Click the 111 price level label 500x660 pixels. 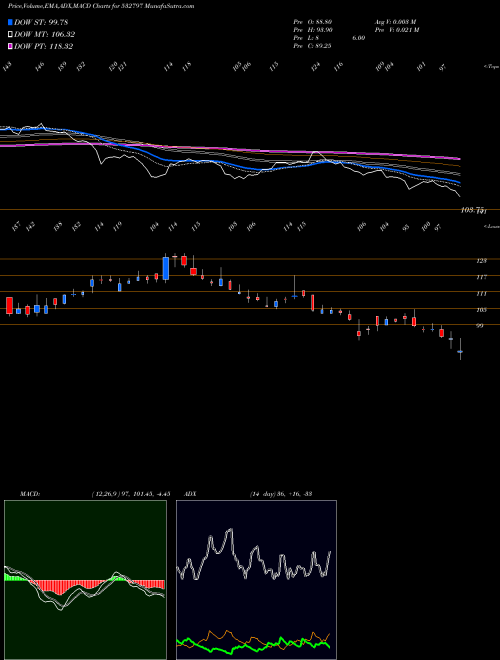(482, 293)
